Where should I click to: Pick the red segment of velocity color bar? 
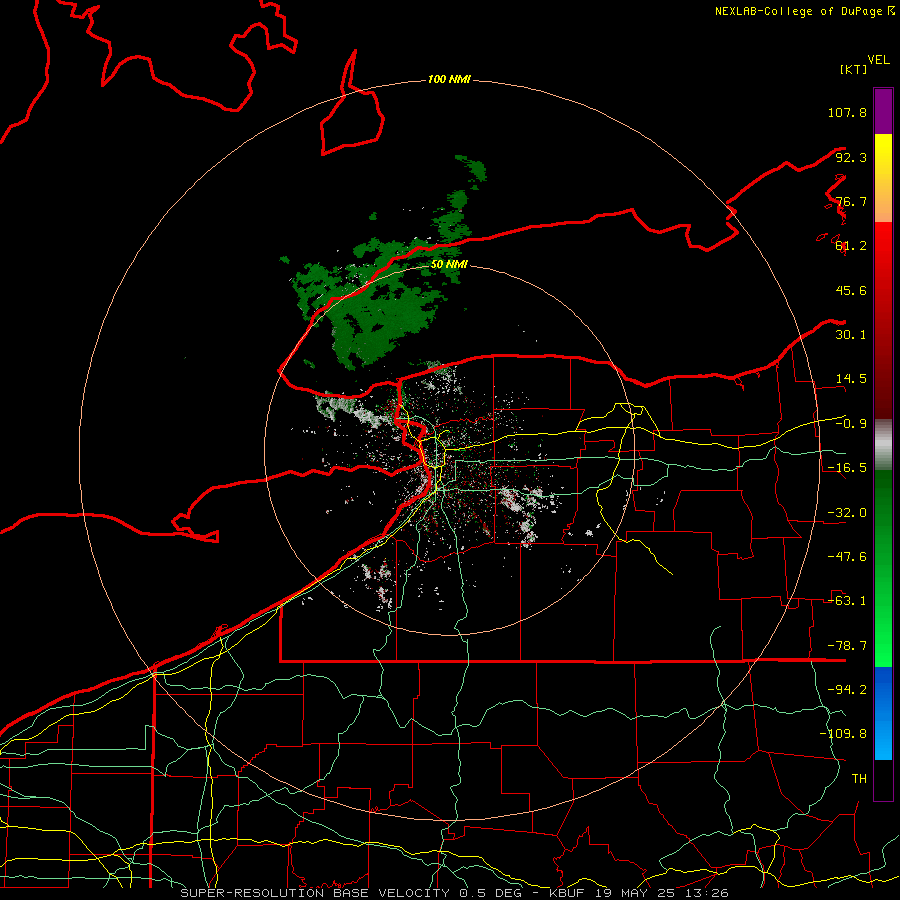[x=883, y=320]
